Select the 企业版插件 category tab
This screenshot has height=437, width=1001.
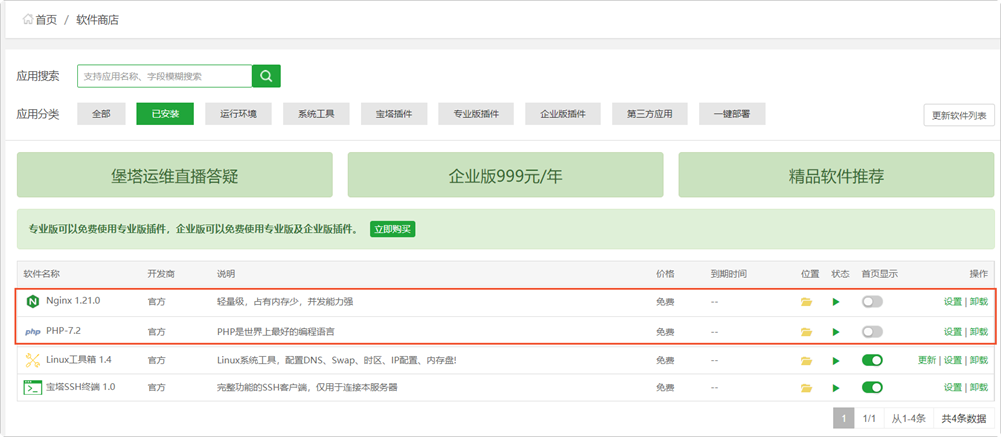pyautogui.click(x=562, y=114)
